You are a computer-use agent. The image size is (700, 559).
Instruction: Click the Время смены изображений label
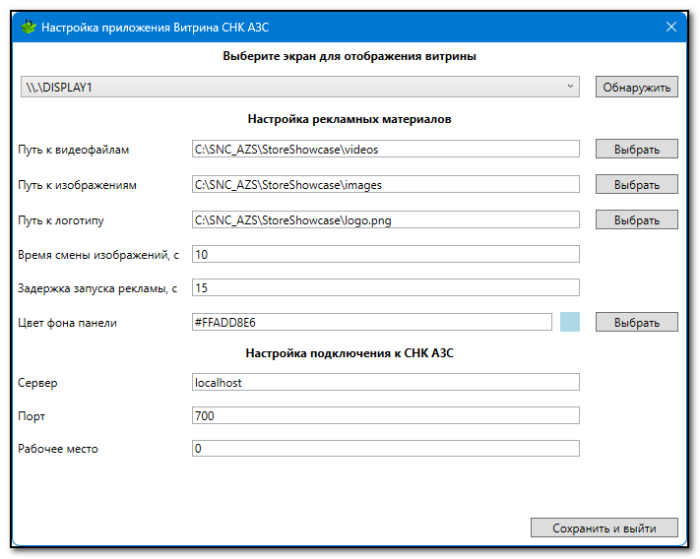click(x=98, y=255)
